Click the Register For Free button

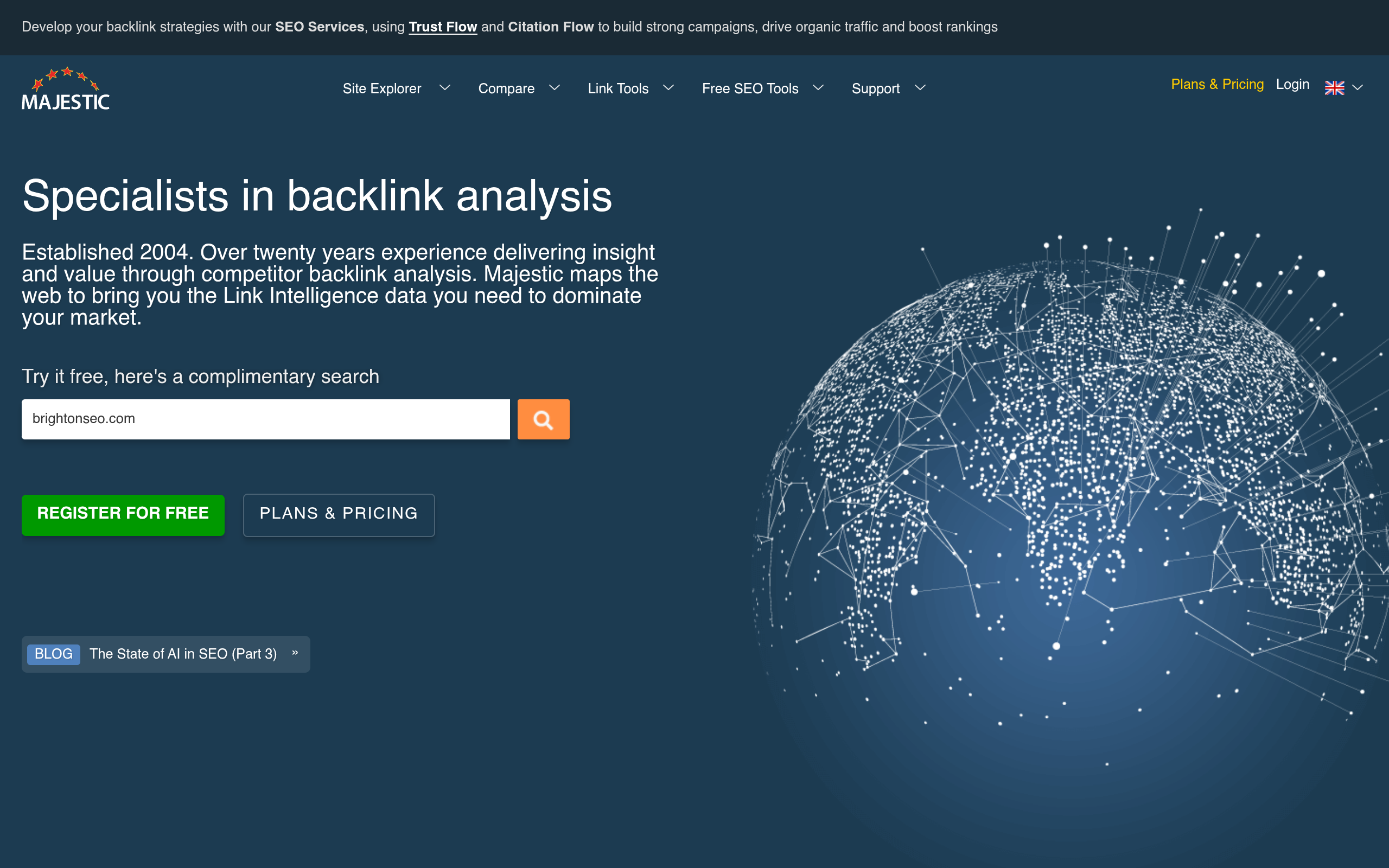point(123,515)
